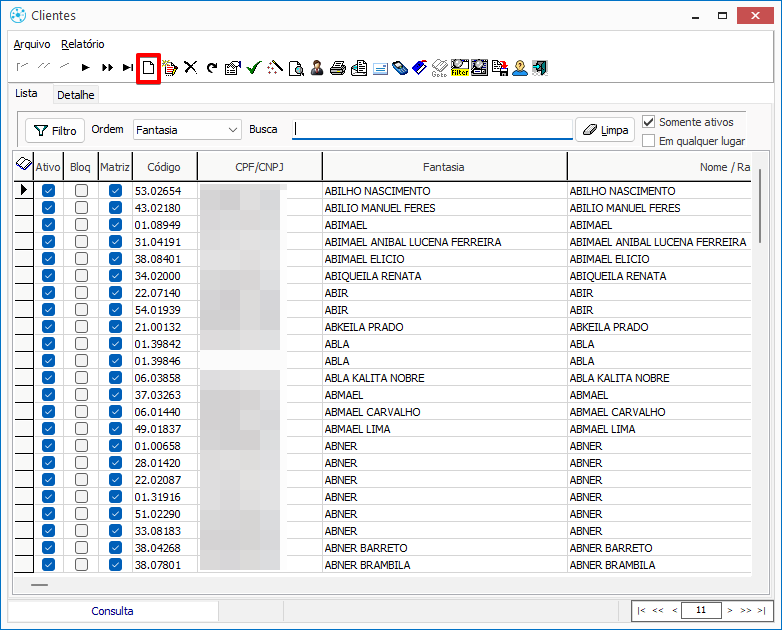
Task: Click the vertical scrollbar of the grid
Action: coord(760,206)
